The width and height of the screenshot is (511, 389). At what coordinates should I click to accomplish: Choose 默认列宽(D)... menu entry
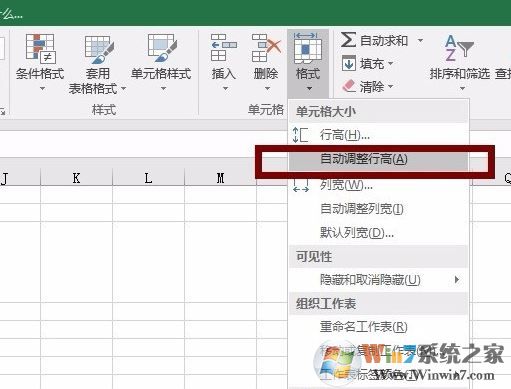click(x=379, y=233)
